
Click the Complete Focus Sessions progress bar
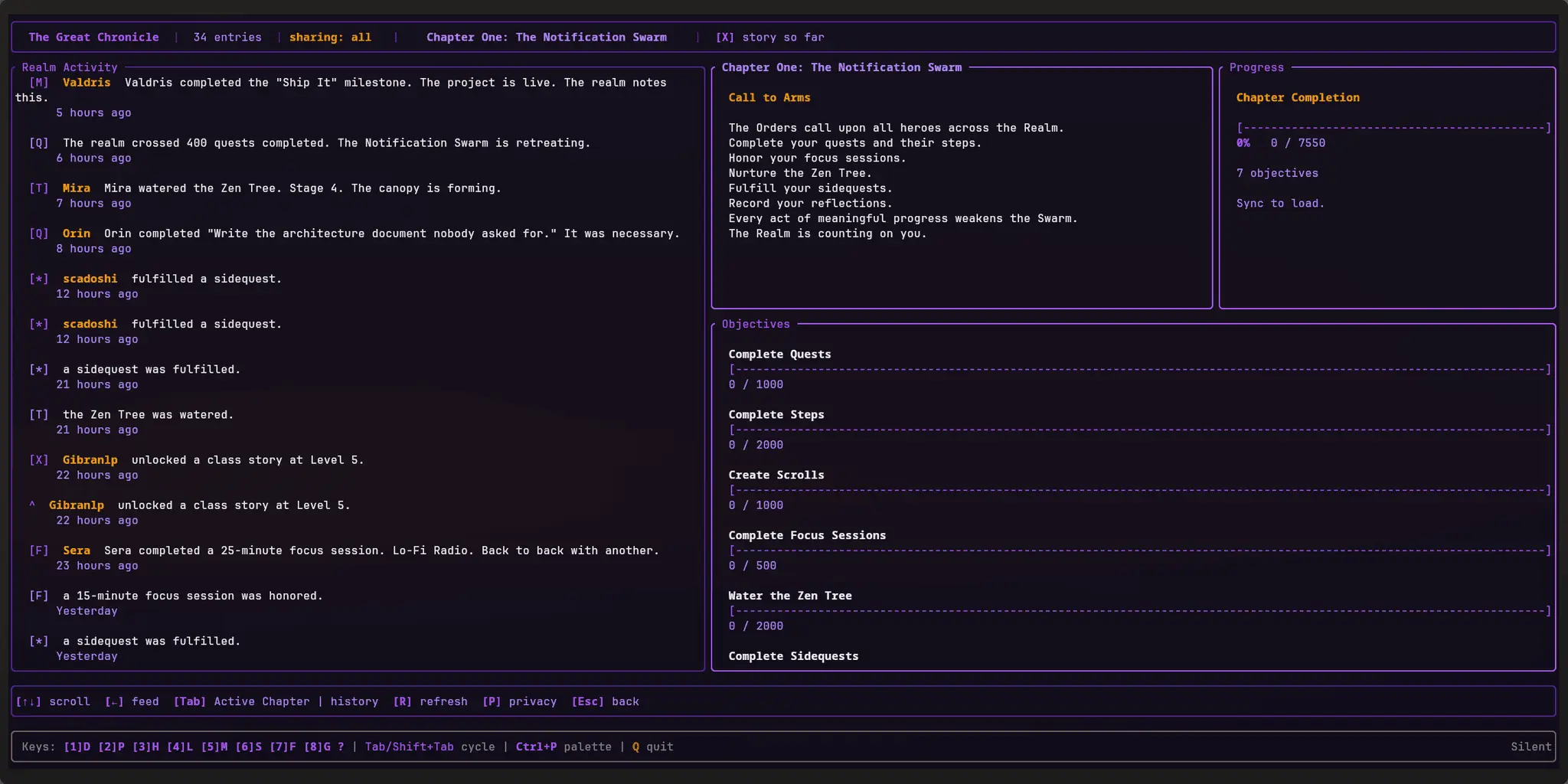(1140, 551)
